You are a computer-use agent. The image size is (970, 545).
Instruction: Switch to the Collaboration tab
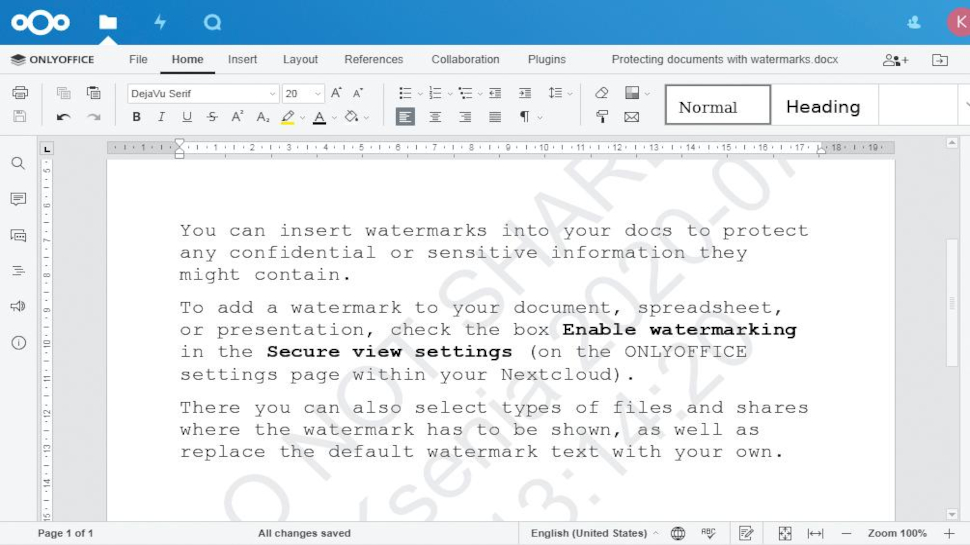(x=465, y=59)
